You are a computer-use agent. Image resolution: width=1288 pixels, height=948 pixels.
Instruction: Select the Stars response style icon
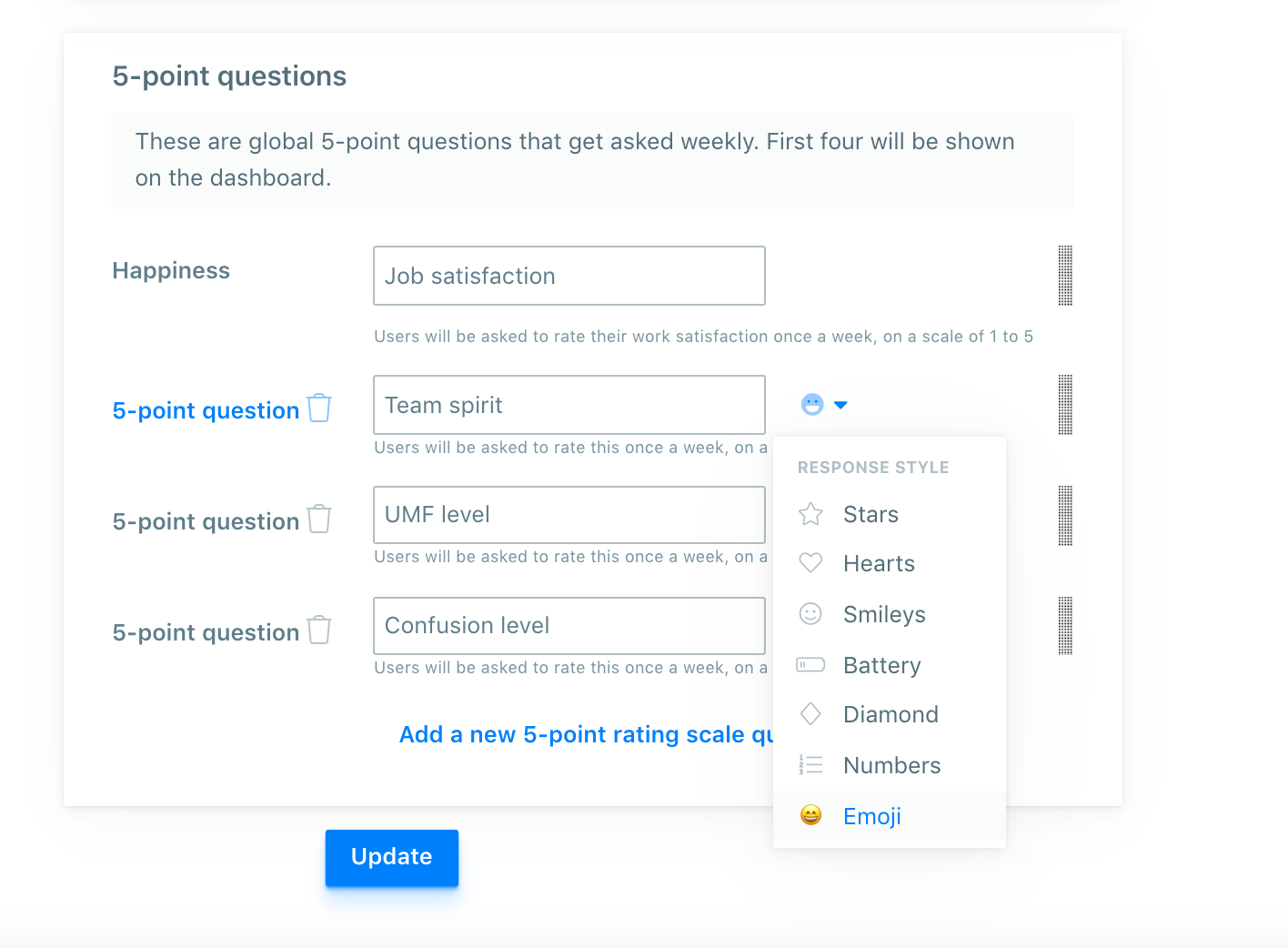tap(810, 514)
